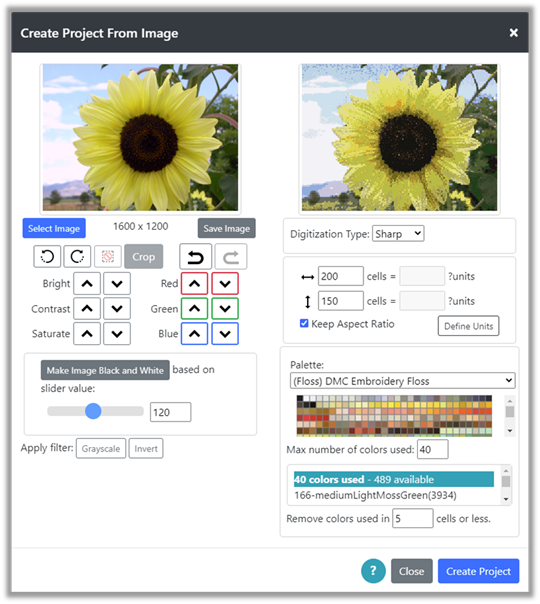Click the black and white threshold slider
540x604 pixels.
coord(95,411)
